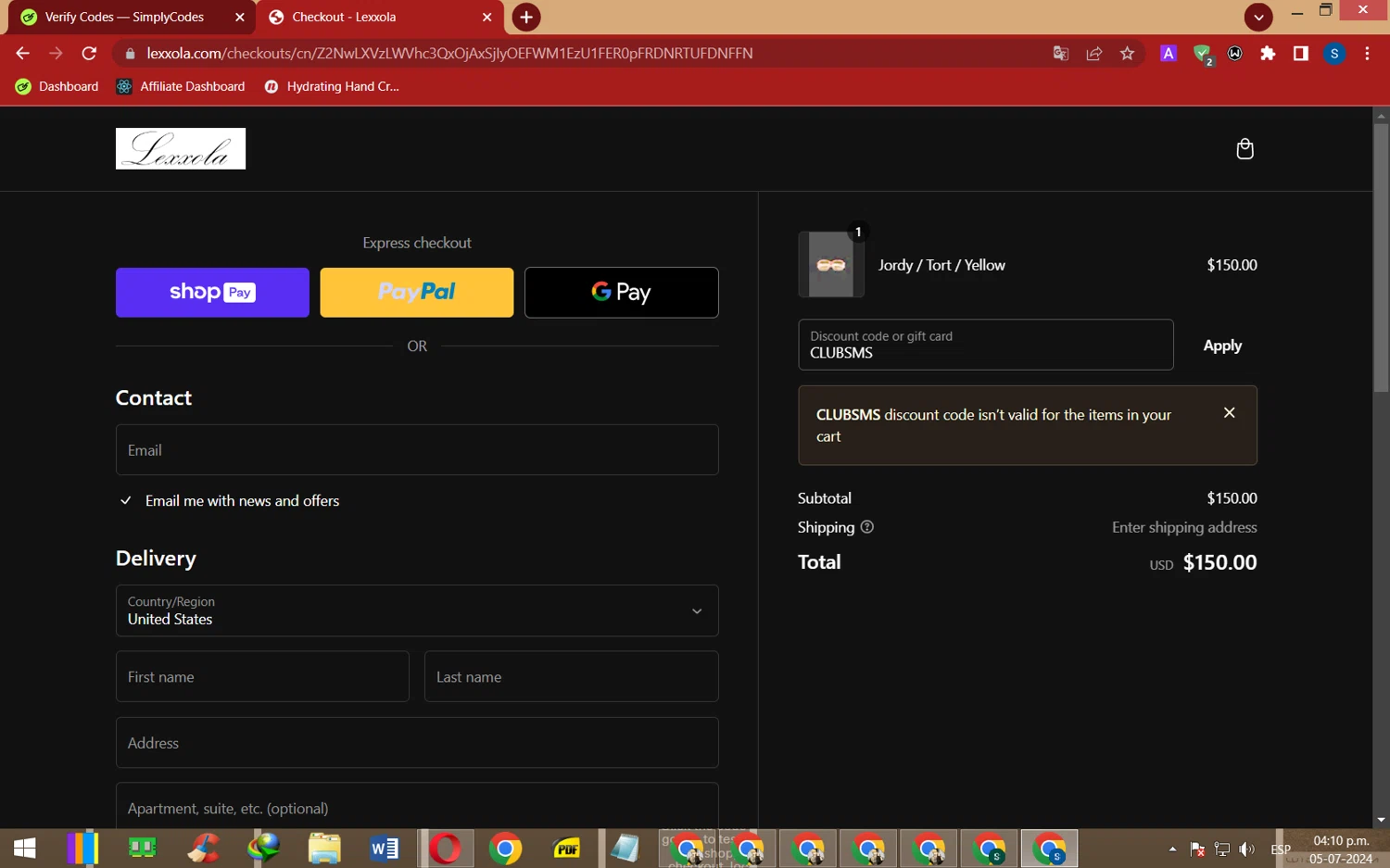Open the purple A extension

[x=1169, y=54]
